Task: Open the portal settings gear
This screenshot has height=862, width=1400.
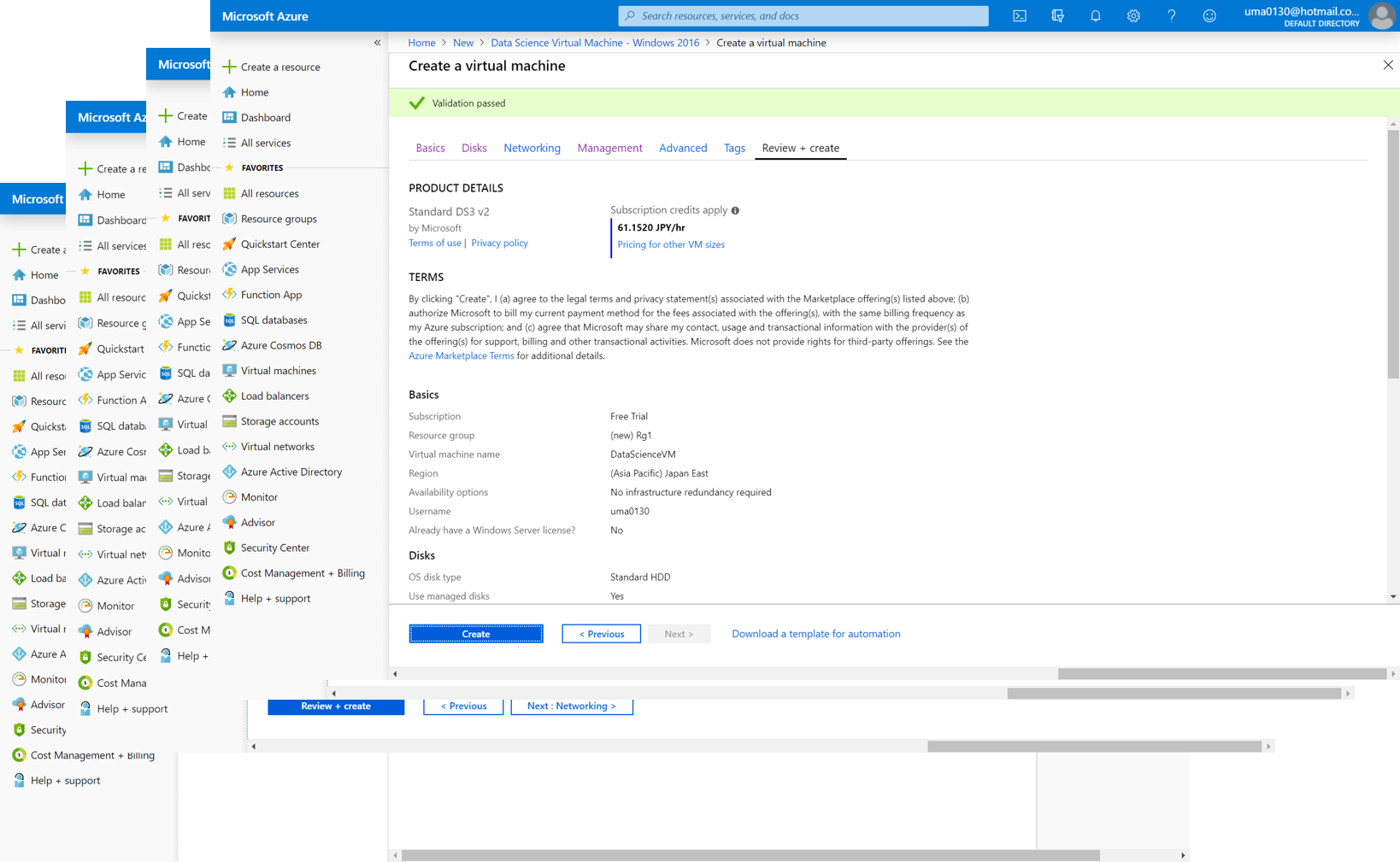Action: (x=1133, y=16)
